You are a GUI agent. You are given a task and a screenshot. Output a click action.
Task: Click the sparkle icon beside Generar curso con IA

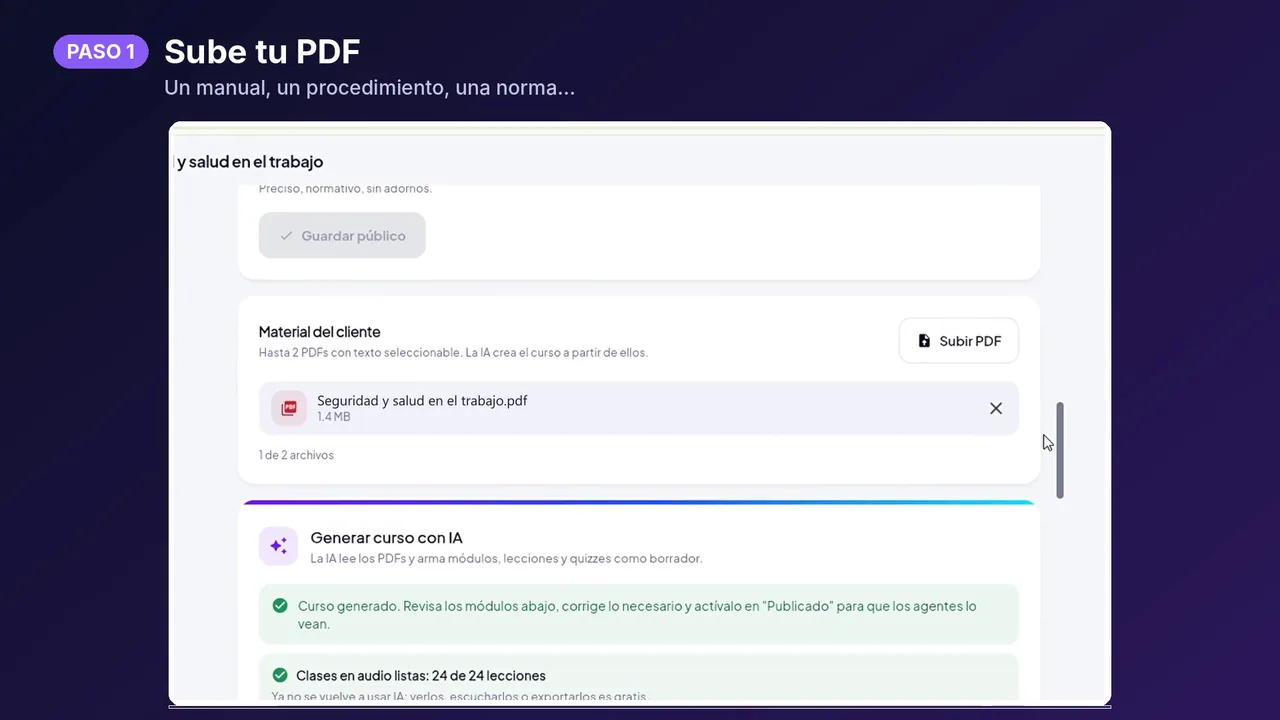pos(278,546)
